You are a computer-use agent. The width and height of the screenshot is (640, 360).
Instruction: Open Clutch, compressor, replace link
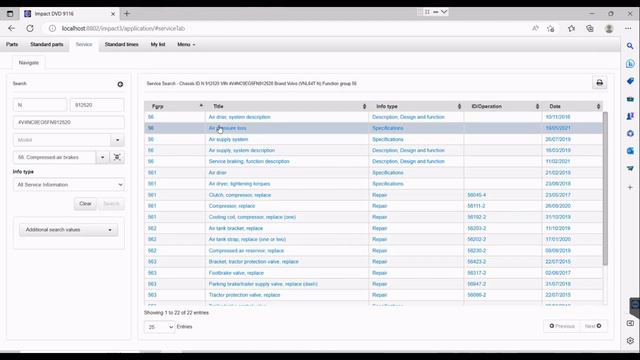click(240, 195)
